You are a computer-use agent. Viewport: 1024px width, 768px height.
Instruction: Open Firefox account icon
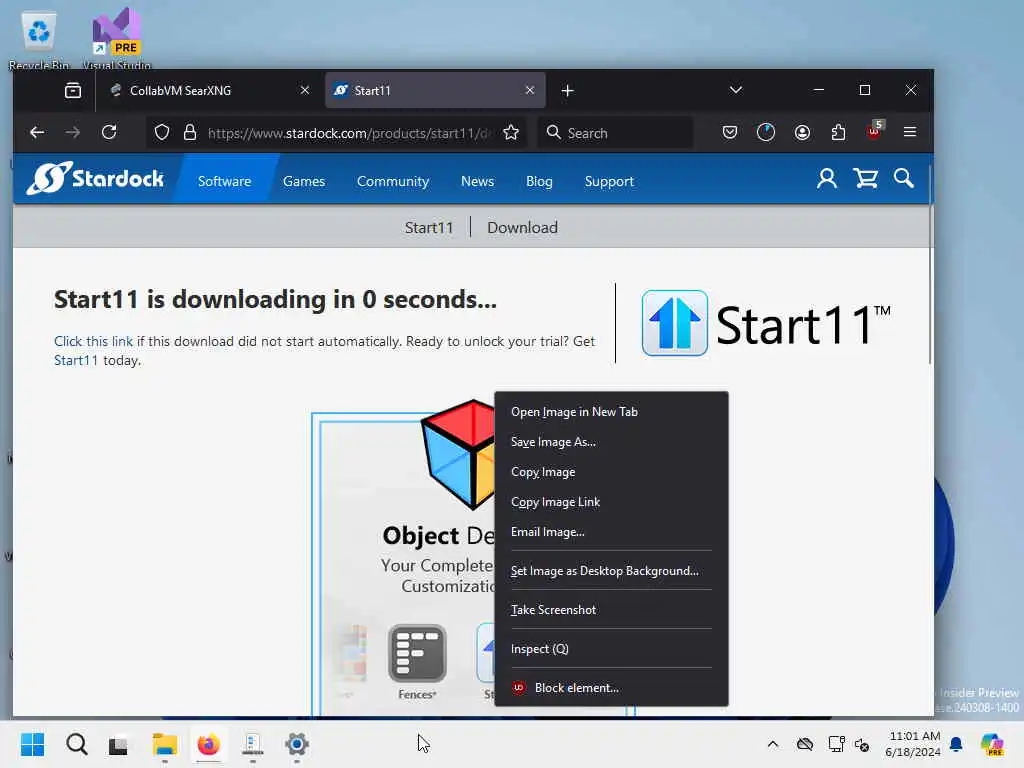click(x=803, y=133)
